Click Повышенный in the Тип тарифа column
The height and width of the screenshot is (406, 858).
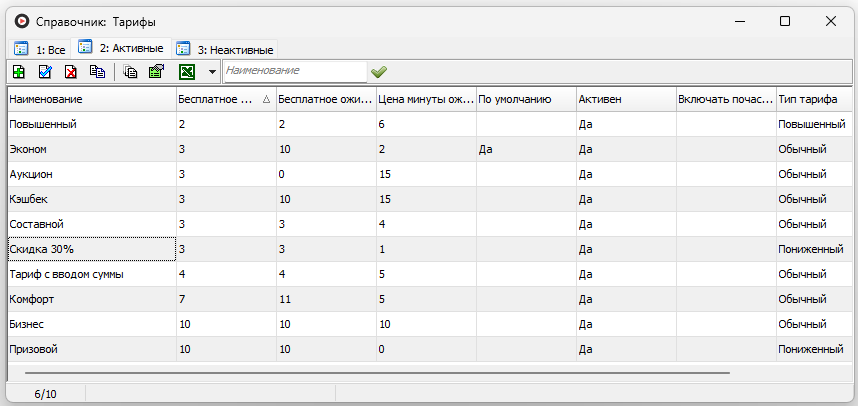[814, 124]
